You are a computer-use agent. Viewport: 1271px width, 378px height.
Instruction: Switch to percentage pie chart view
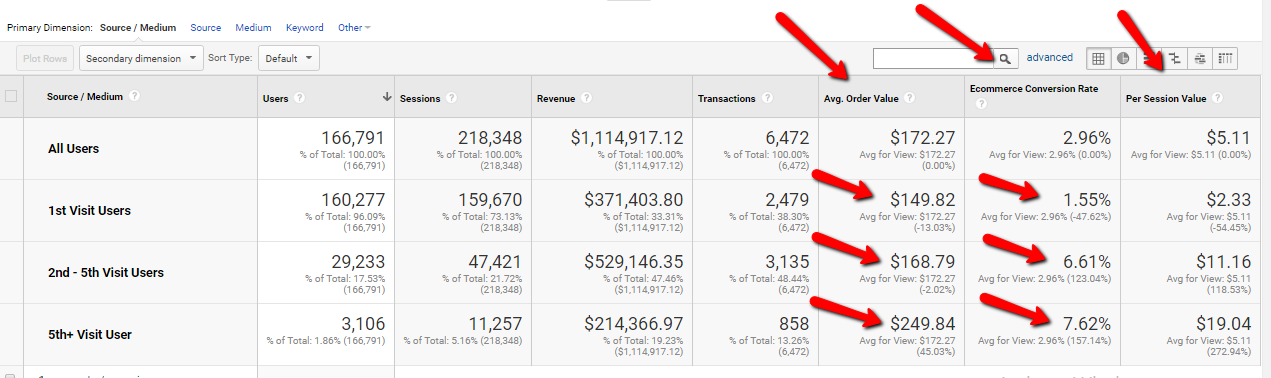1123,58
